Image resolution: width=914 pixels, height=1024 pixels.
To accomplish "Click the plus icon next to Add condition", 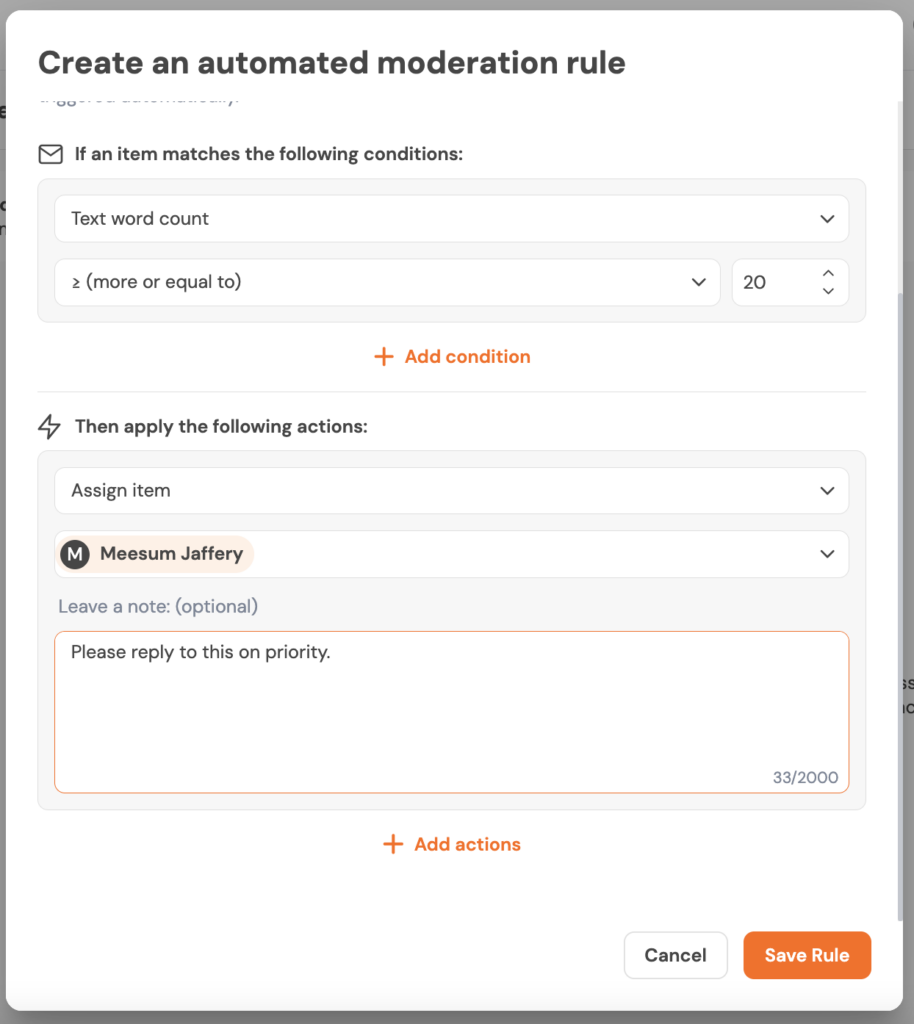I will [x=383, y=357].
